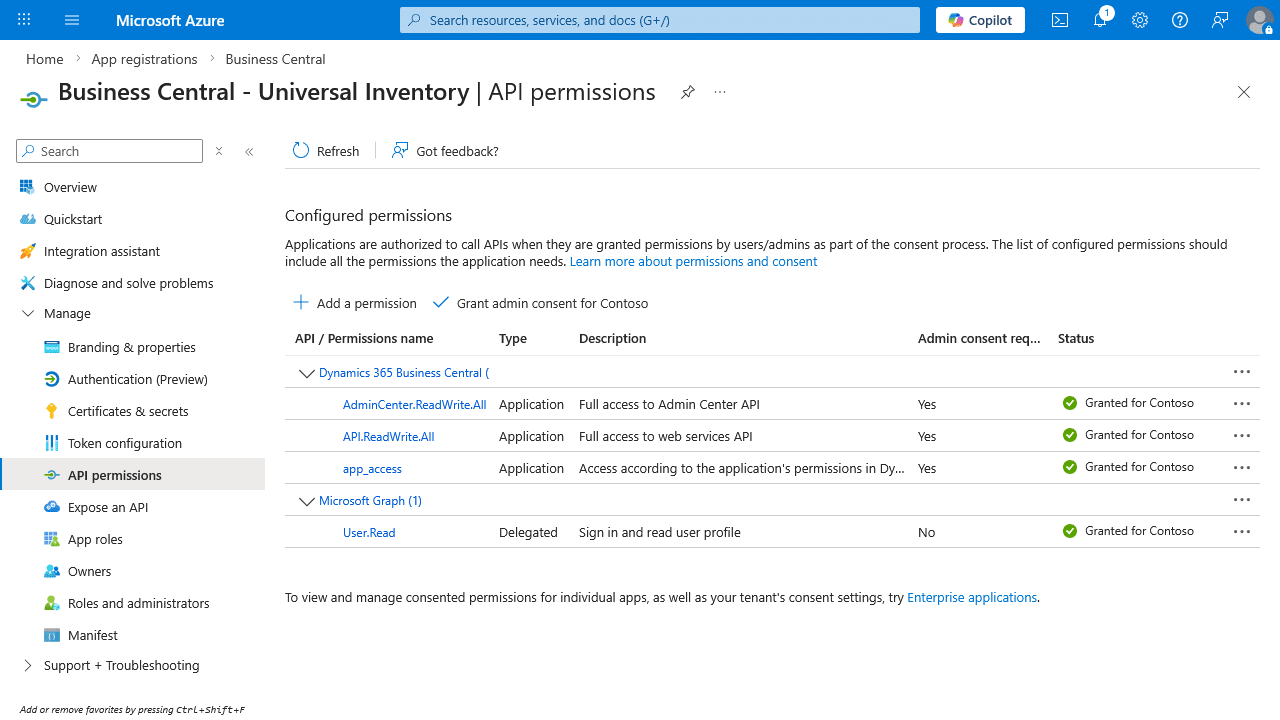1280x720 pixels.
Task: Open the Copilot button
Action: [x=980, y=20]
